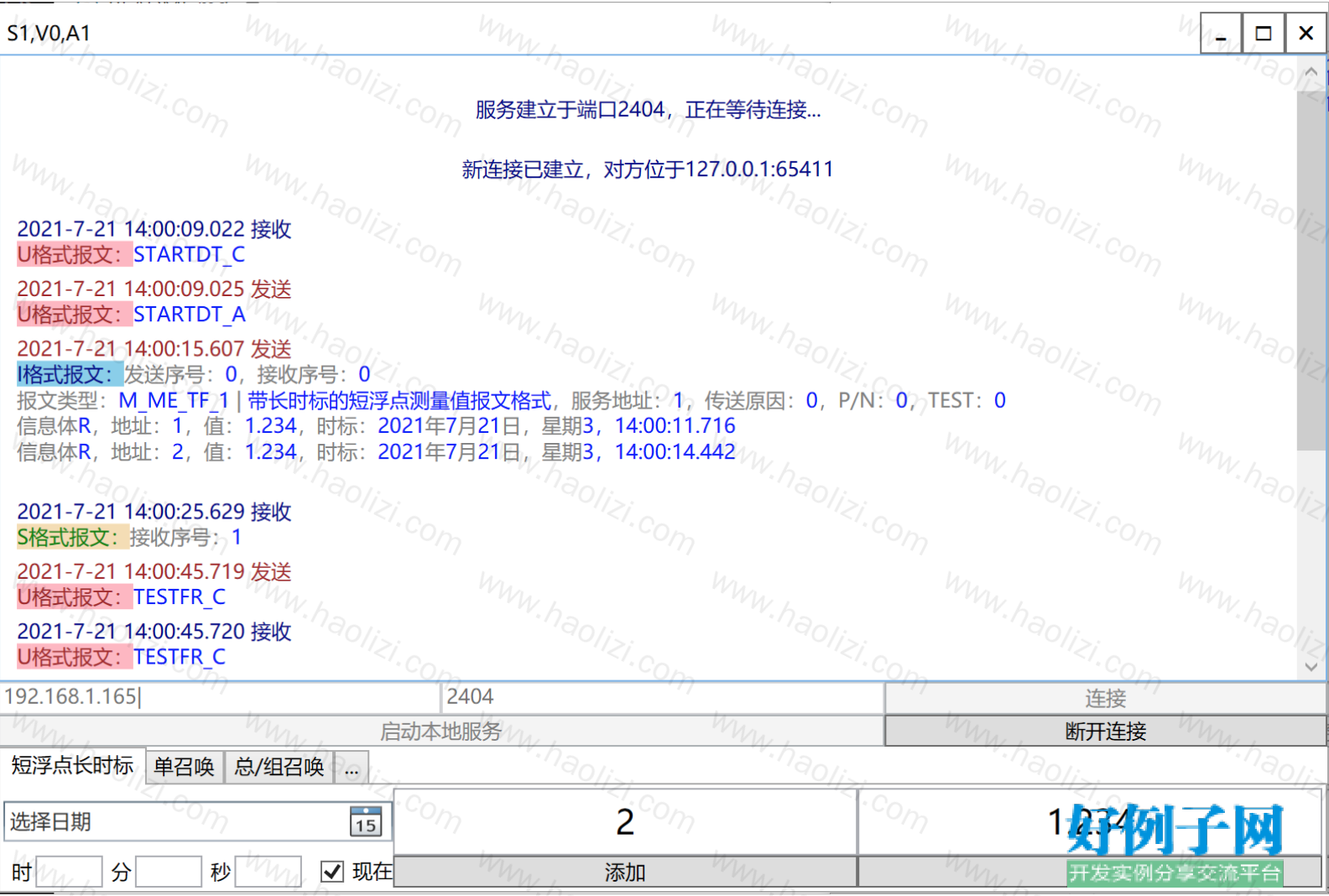Click the log scrollbar down arrow

(x=1311, y=667)
